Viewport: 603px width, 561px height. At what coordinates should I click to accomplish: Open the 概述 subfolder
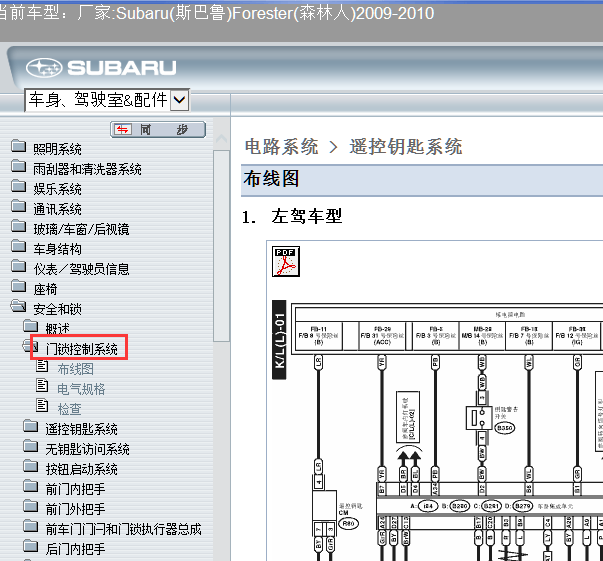click(57, 329)
